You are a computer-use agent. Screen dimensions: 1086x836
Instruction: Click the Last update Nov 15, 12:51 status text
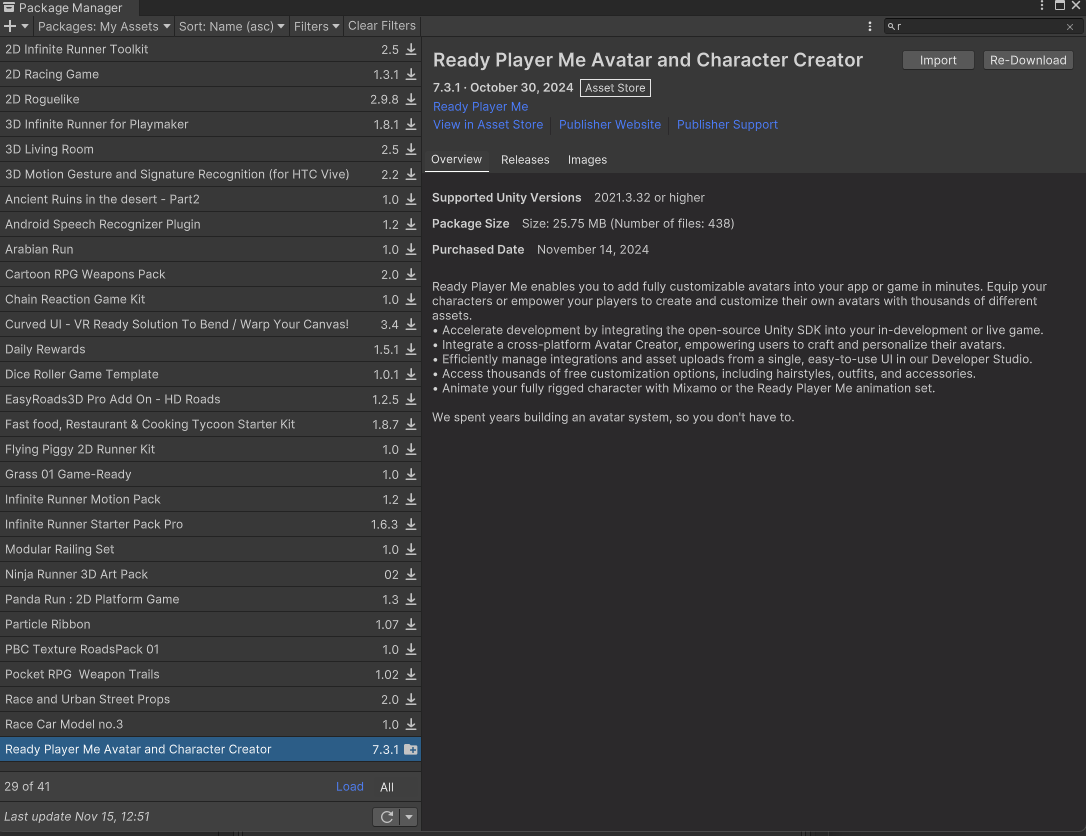tap(77, 817)
